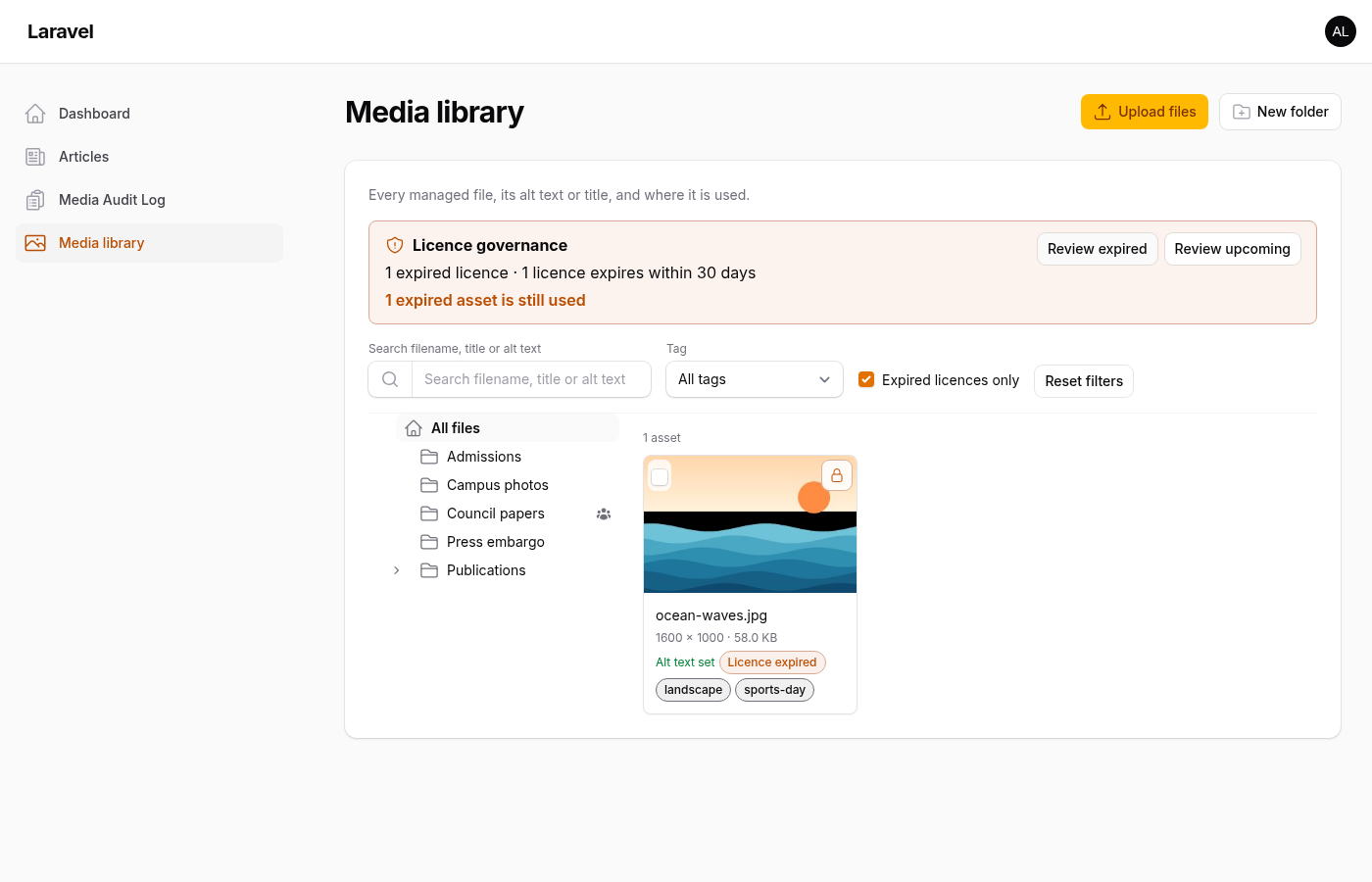The width and height of the screenshot is (1372, 882).
Task: Open the AL user avatar menu
Action: point(1341,31)
